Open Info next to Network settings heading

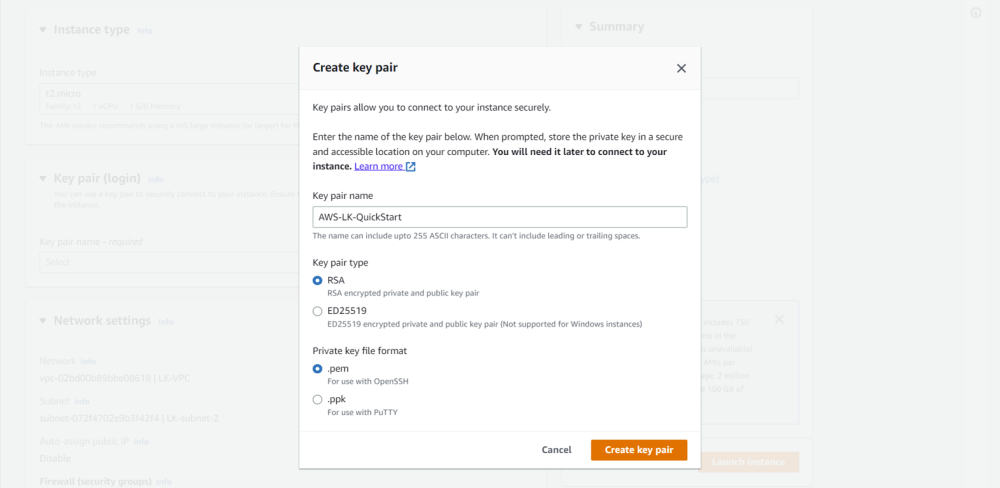pos(166,322)
